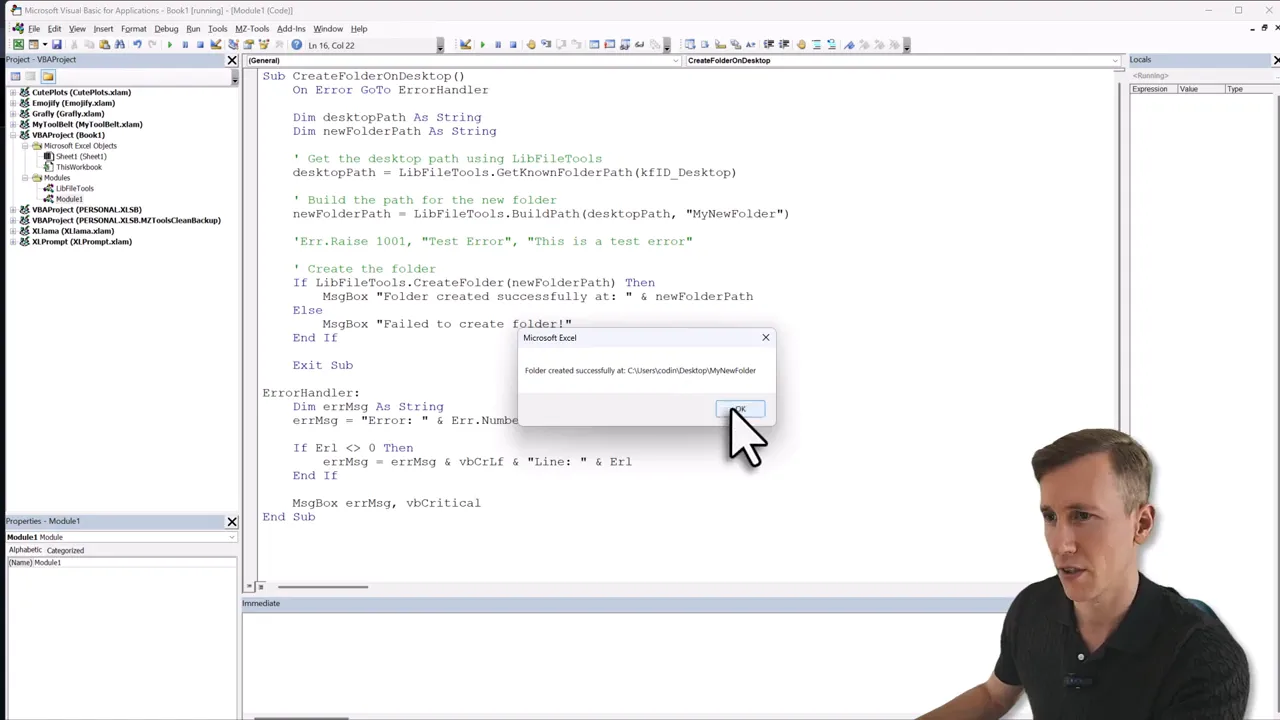
Task: Pause execution with the Break icon
Action: pos(186,45)
